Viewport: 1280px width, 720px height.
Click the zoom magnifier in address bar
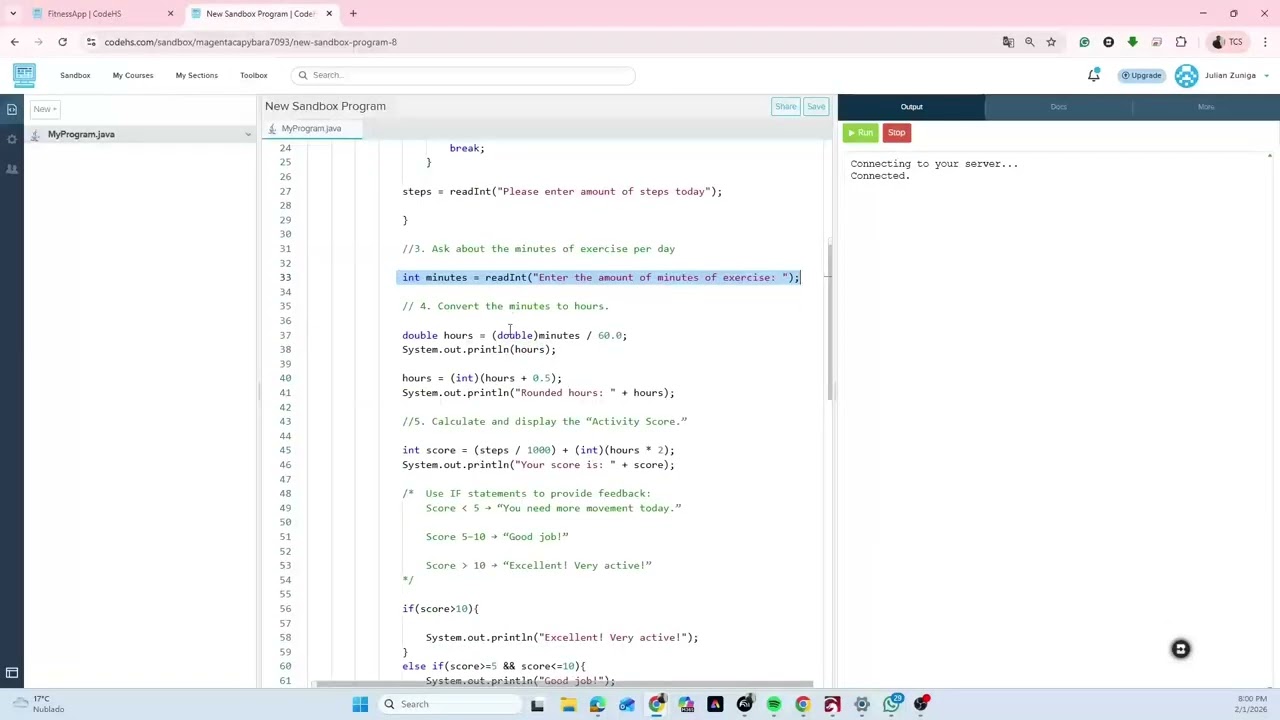tap(1029, 42)
